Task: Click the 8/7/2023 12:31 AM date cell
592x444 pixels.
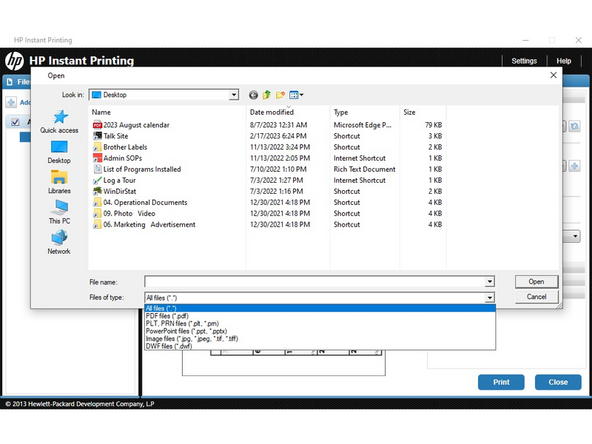Action: 279,125
